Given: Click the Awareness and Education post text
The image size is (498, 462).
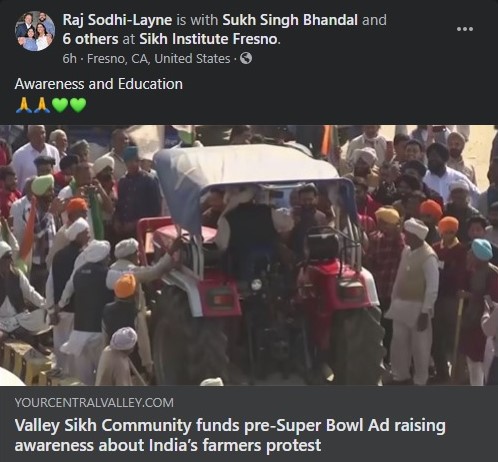Looking at the screenshot, I should click(x=99, y=84).
